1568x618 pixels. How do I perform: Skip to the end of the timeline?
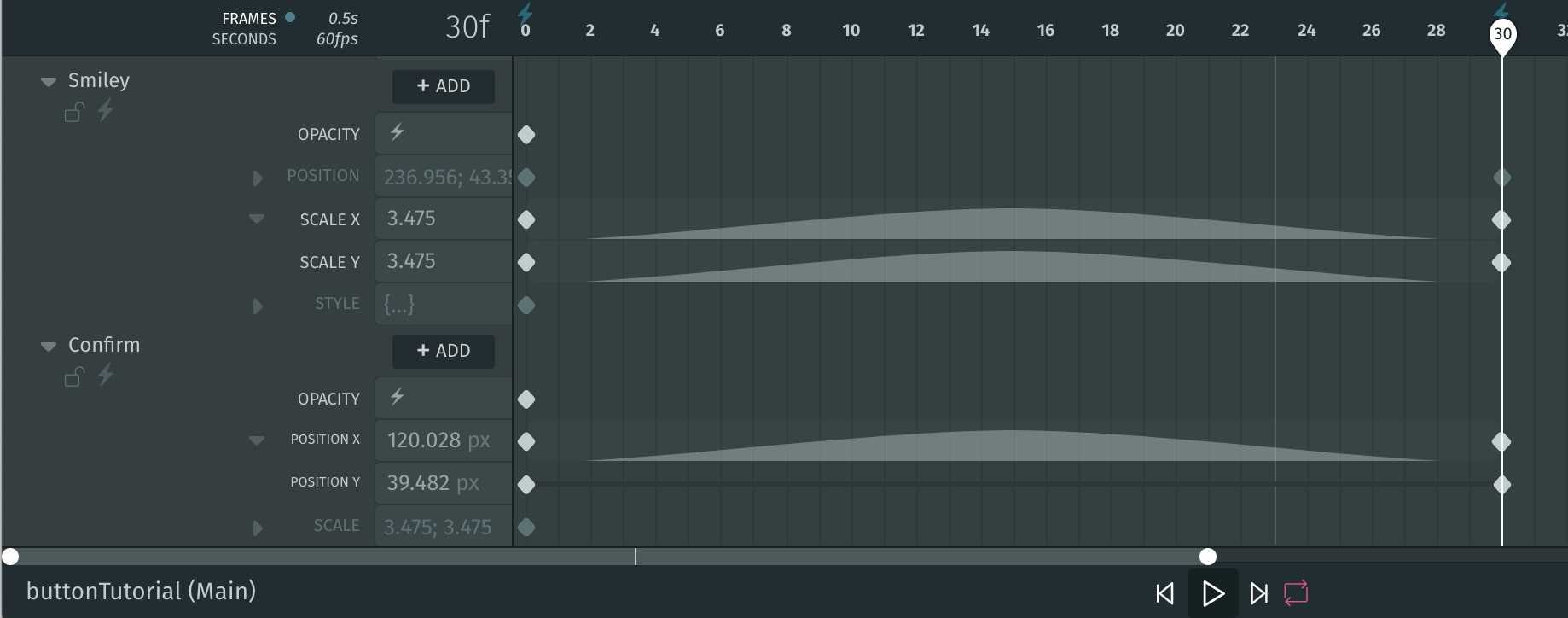pos(1258,593)
